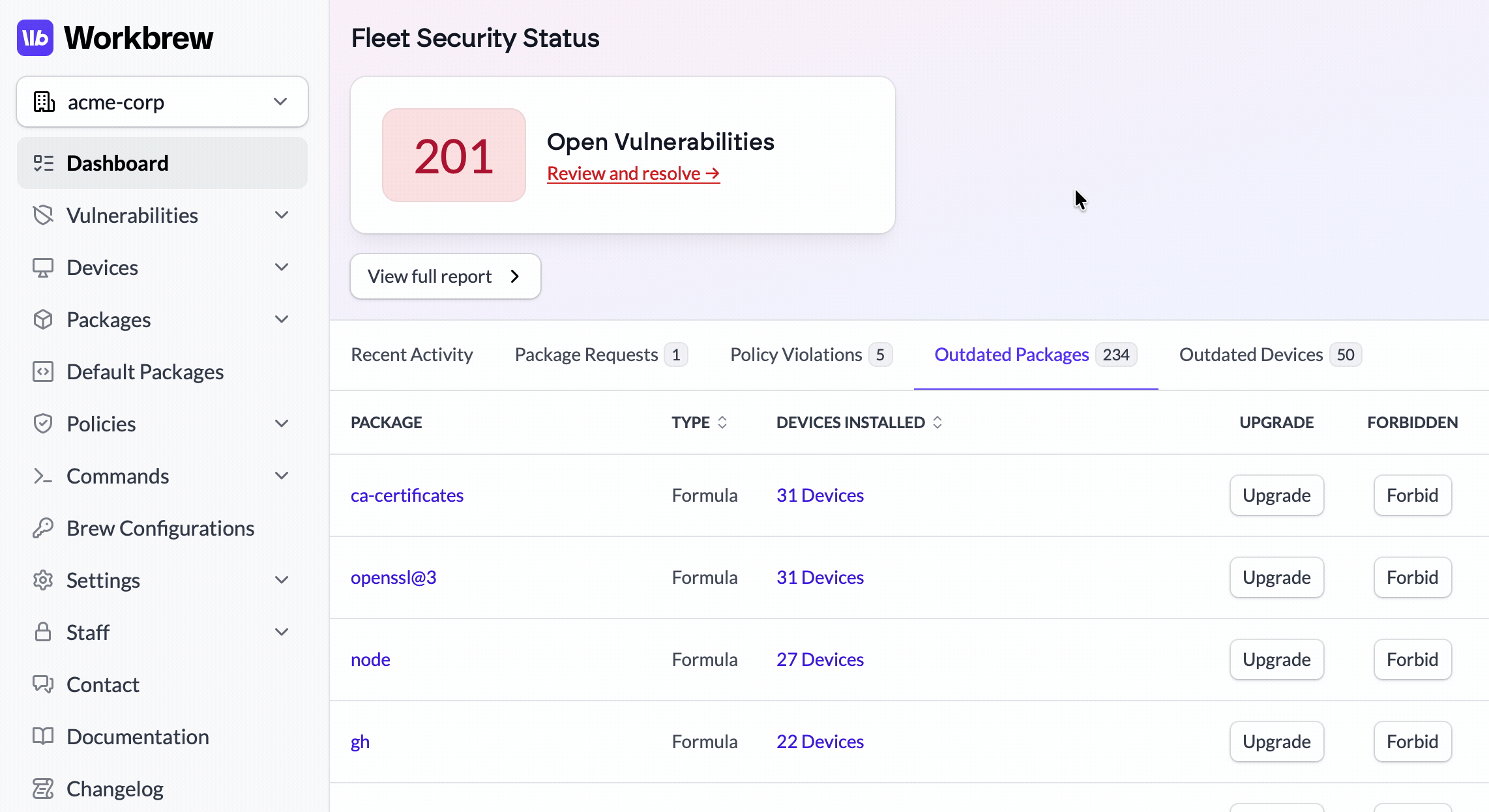The width and height of the screenshot is (1489, 812).
Task: Open Contact using the chat bubbles icon
Action: click(x=43, y=684)
